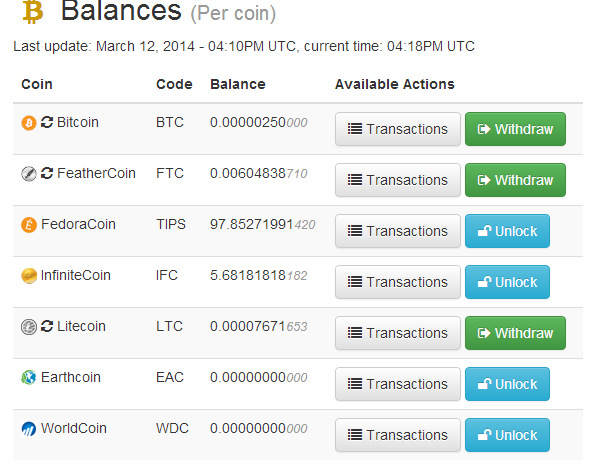
Task: Click the Balance column header
Action: tap(238, 84)
